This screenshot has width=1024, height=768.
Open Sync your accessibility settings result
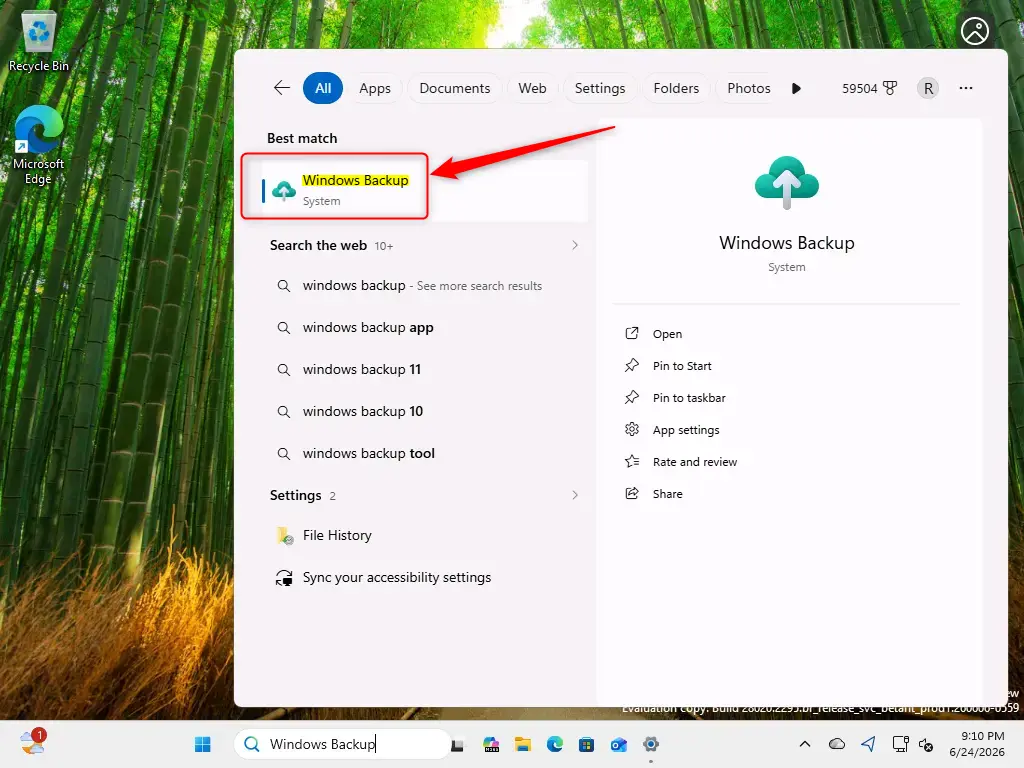click(x=423, y=577)
